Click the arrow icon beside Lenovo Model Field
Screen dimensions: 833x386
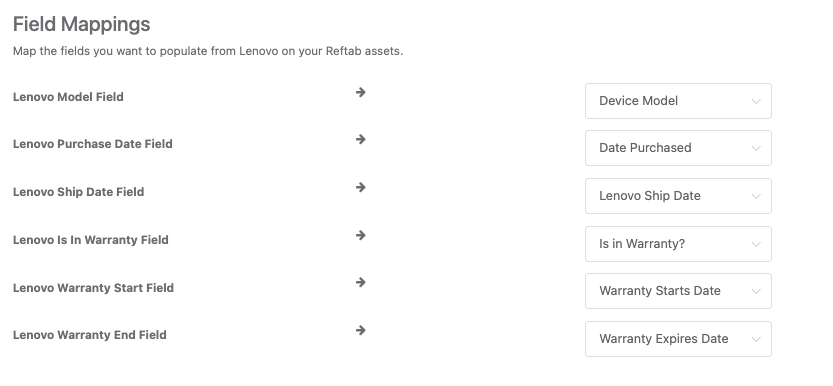click(x=361, y=92)
